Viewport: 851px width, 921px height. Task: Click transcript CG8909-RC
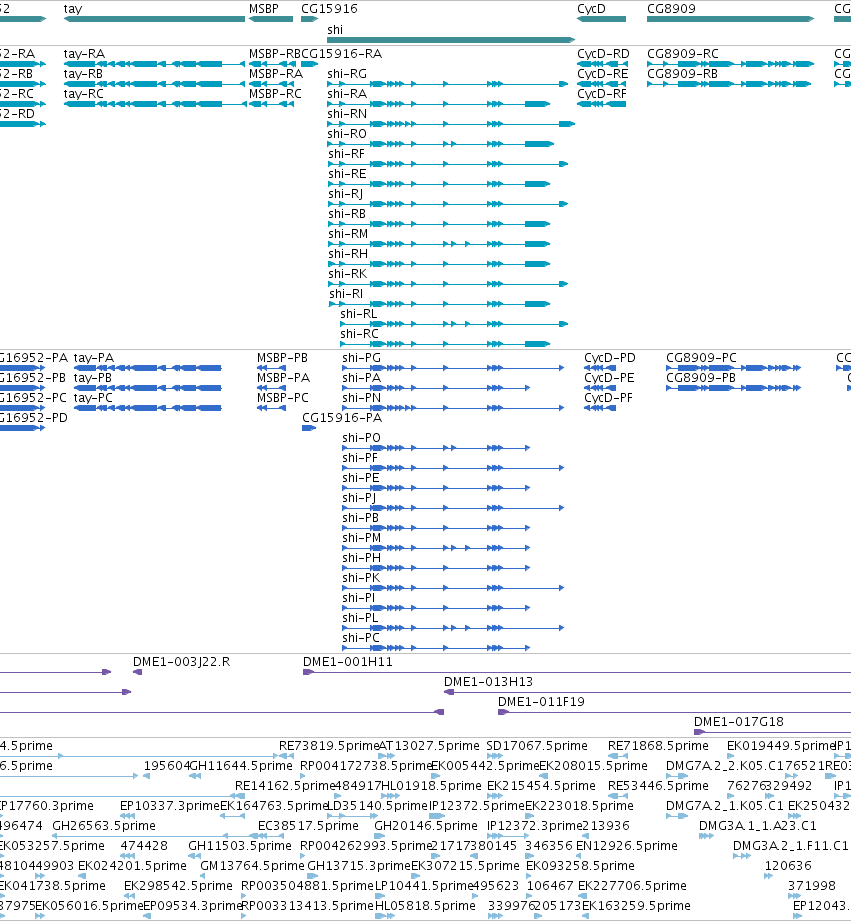click(682, 54)
